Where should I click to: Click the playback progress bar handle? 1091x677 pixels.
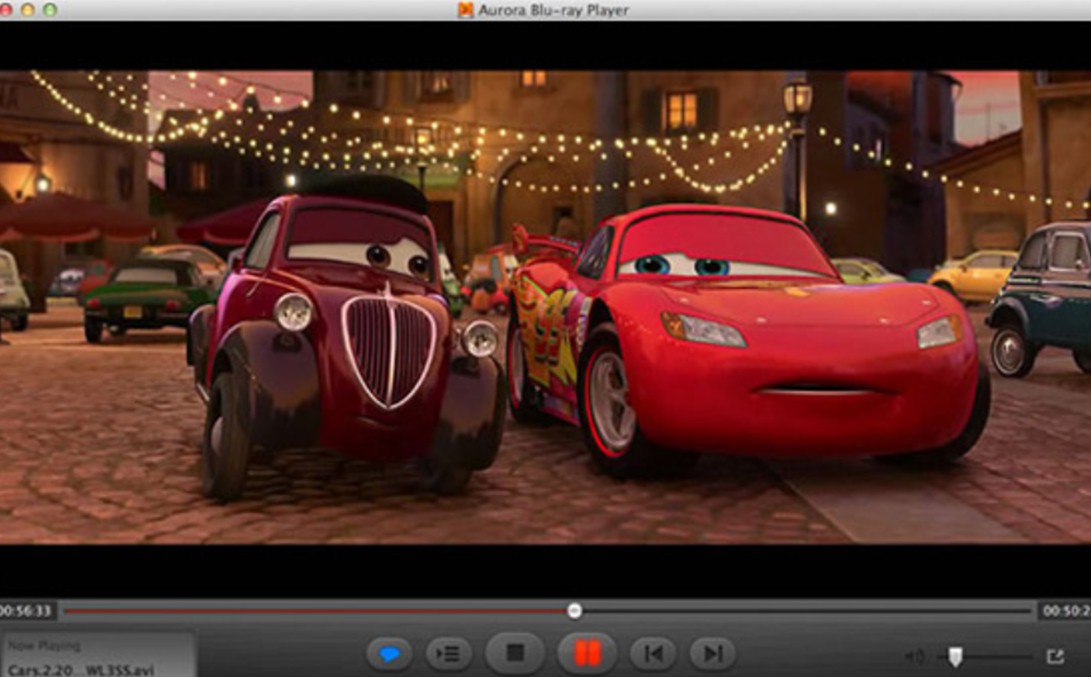pyautogui.click(x=574, y=611)
